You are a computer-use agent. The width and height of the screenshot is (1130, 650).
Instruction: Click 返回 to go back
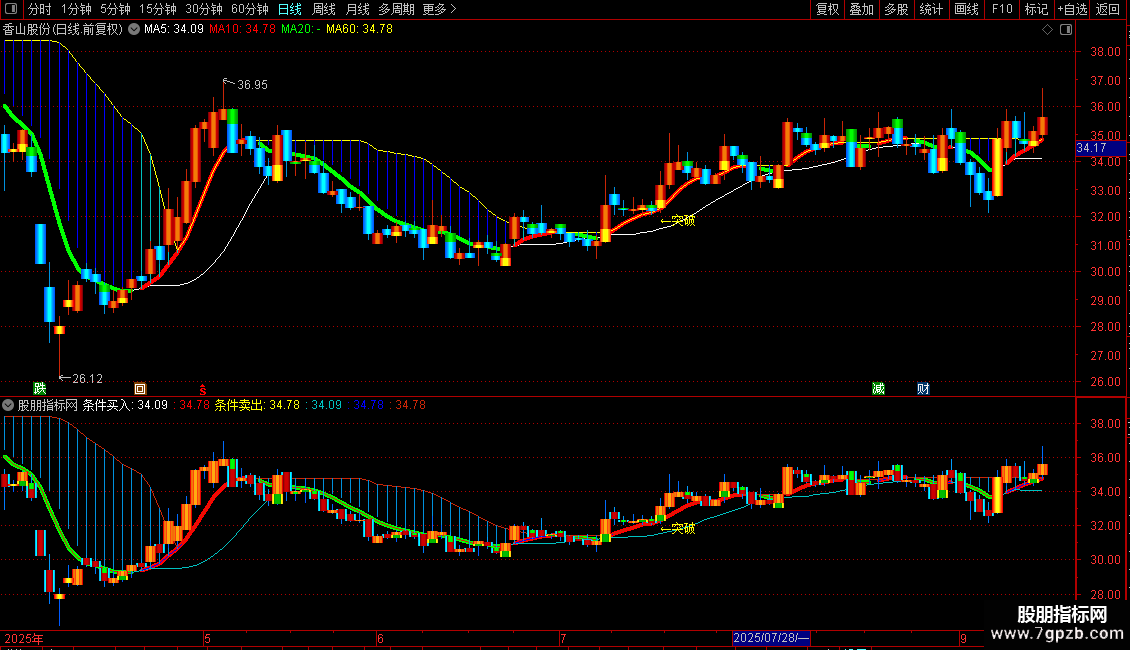pos(1108,9)
